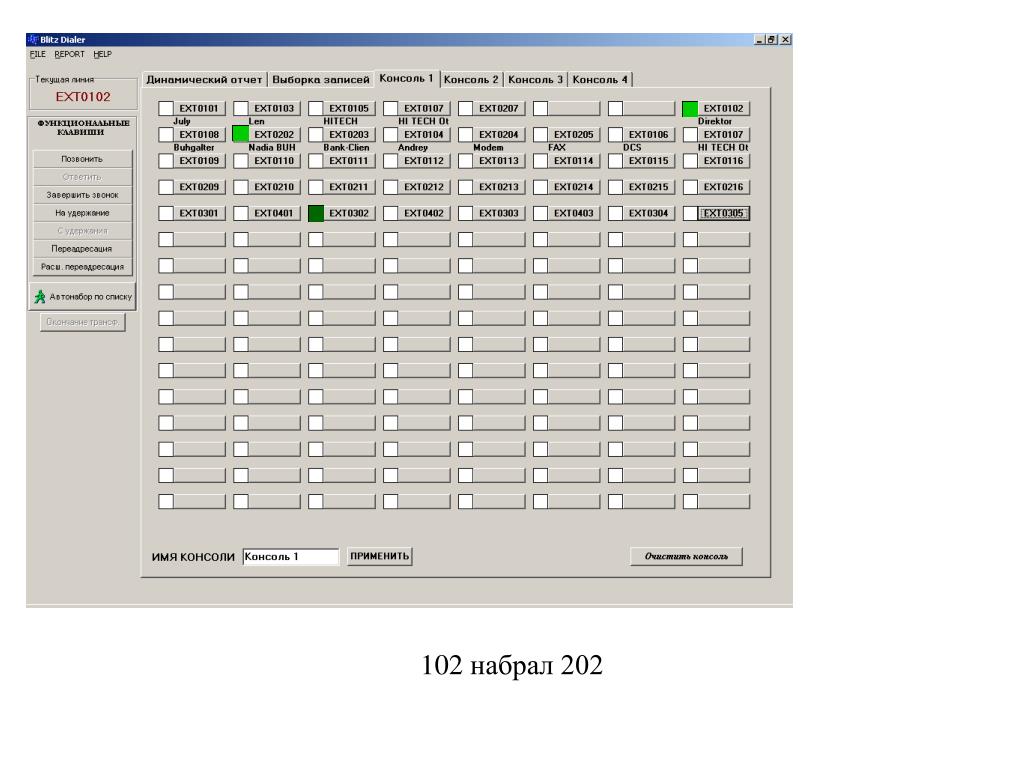Click the EXT0301 extension button
The height and width of the screenshot is (768, 1024).
pyautogui.click(x=199, y=213)
